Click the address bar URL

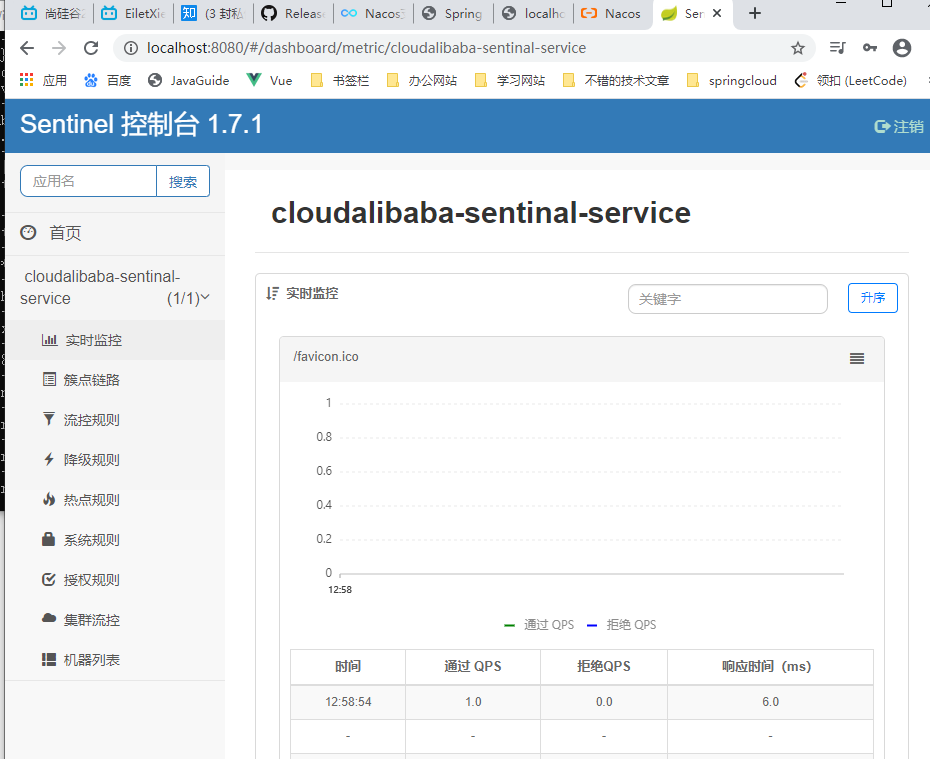(x=367, y=48)
